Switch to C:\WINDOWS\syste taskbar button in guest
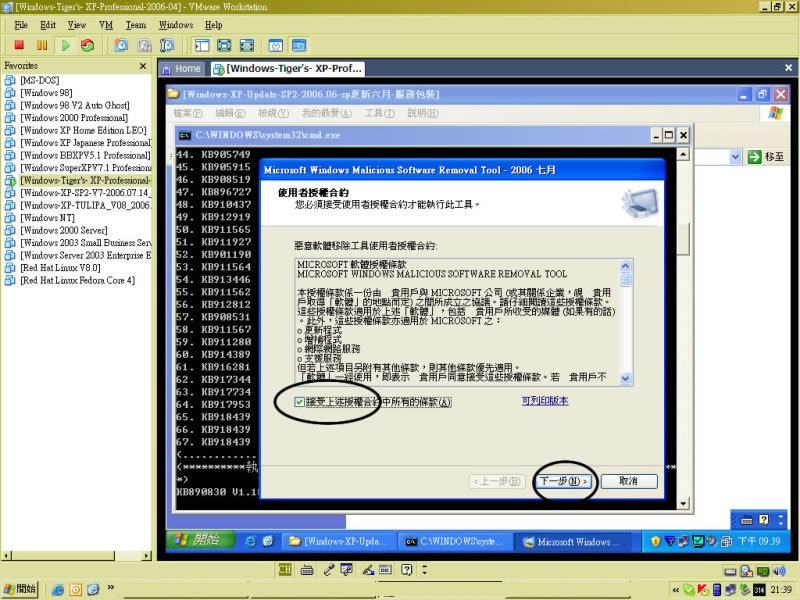The height and width of the screenshot is (600, 800). [x=455, y=541]
